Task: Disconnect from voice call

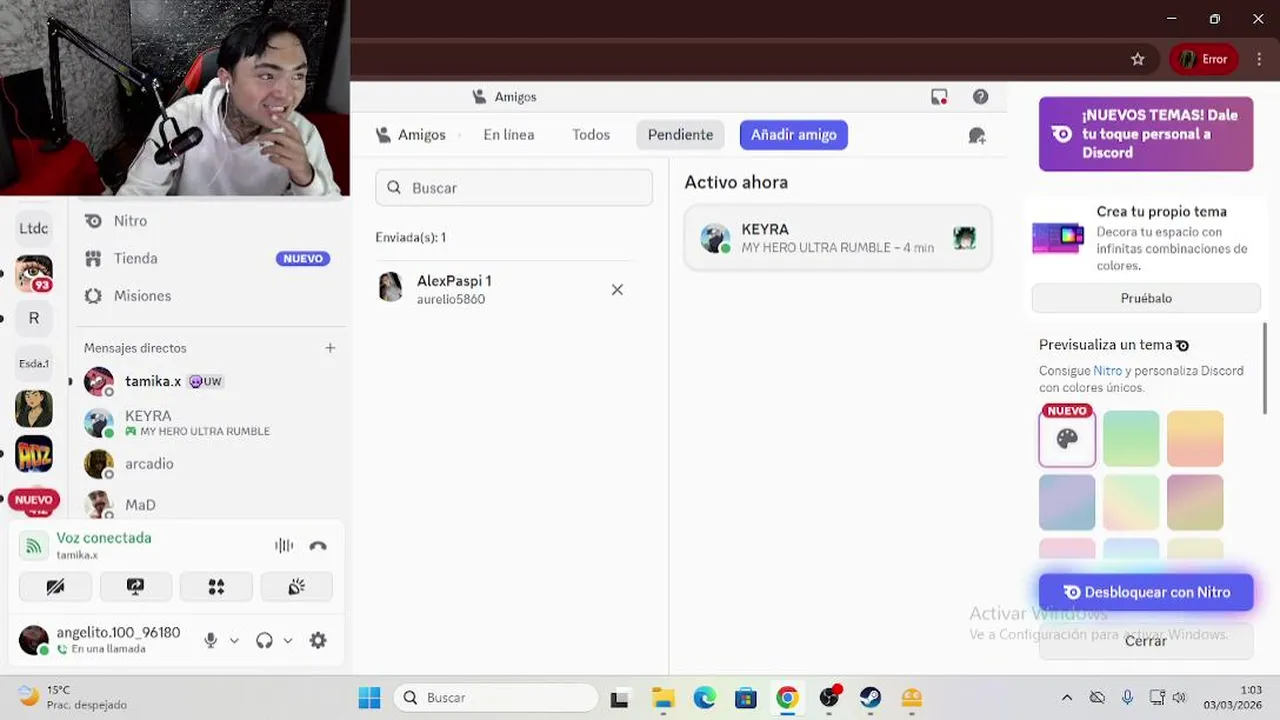Action: tap(318, 545)
